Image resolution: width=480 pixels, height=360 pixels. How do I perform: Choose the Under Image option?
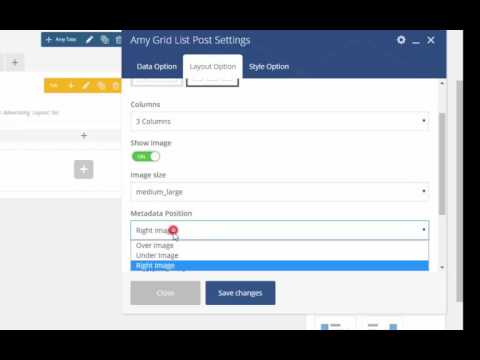pos(280,255)
